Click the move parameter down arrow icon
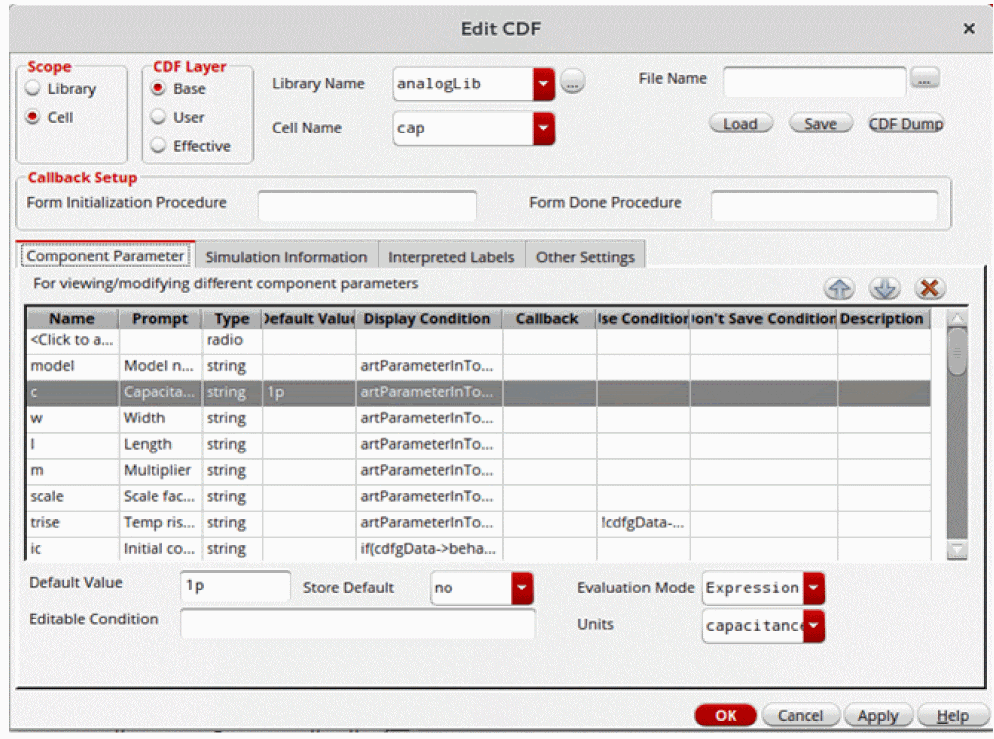This screenshot has width=994, height=739. pos(884,288)
